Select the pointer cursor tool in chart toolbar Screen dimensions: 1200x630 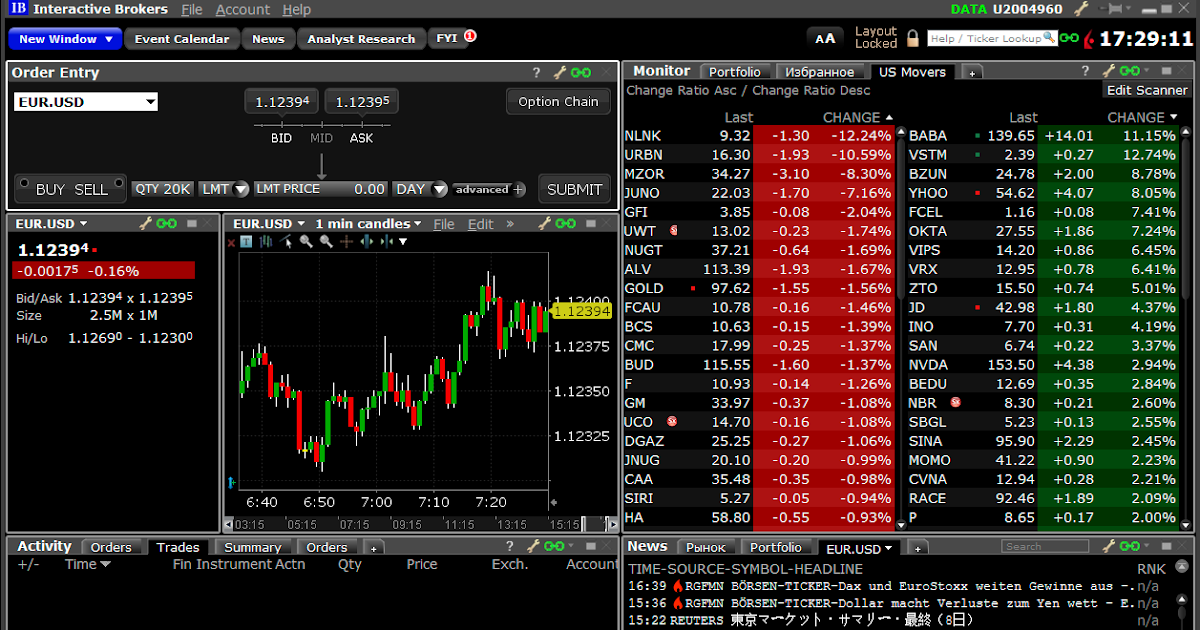click(288, 241)
